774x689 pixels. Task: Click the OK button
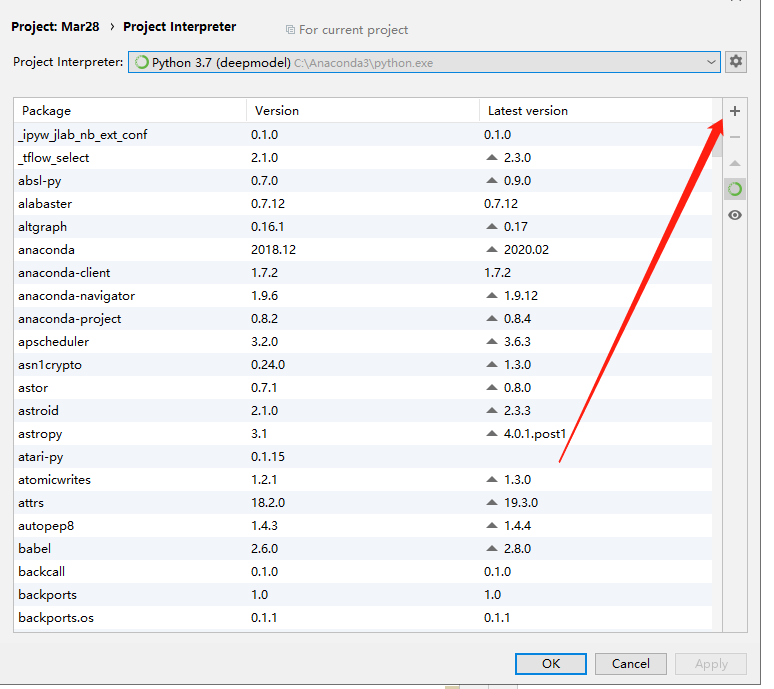pos(551,664)
